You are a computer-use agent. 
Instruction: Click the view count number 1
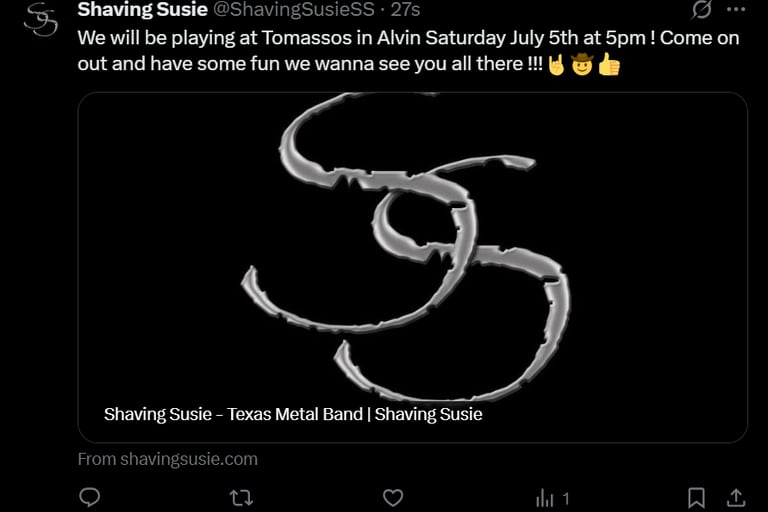(566, 499)
